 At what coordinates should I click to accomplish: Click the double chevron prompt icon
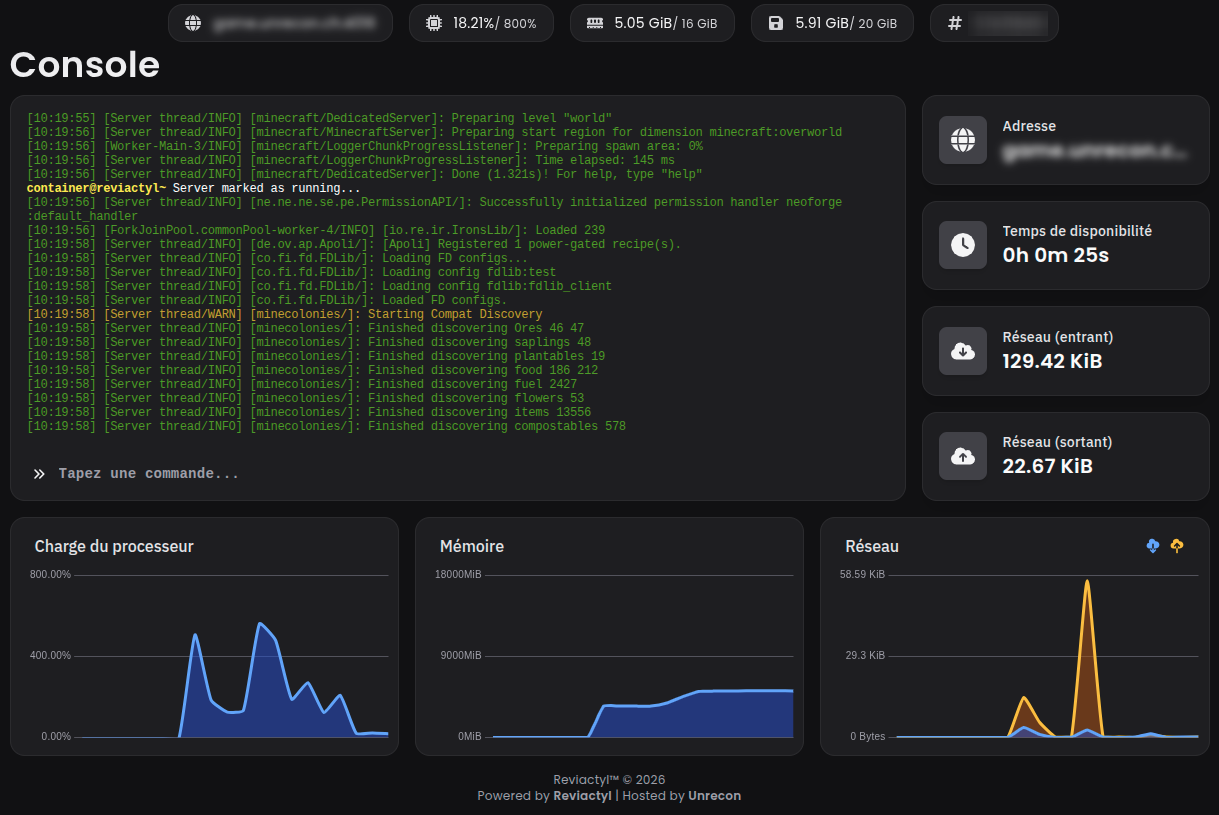pyautogui.click(x=39, y=474)
